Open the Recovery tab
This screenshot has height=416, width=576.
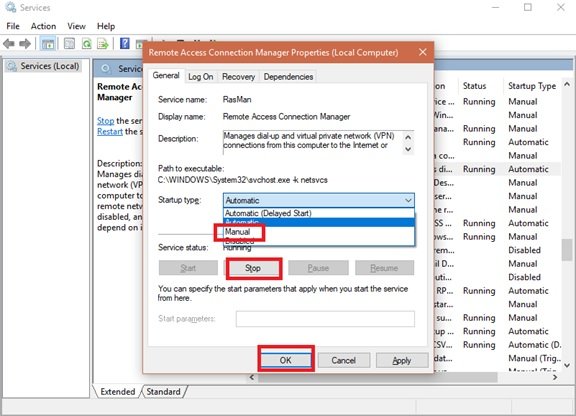coord(238,77)
